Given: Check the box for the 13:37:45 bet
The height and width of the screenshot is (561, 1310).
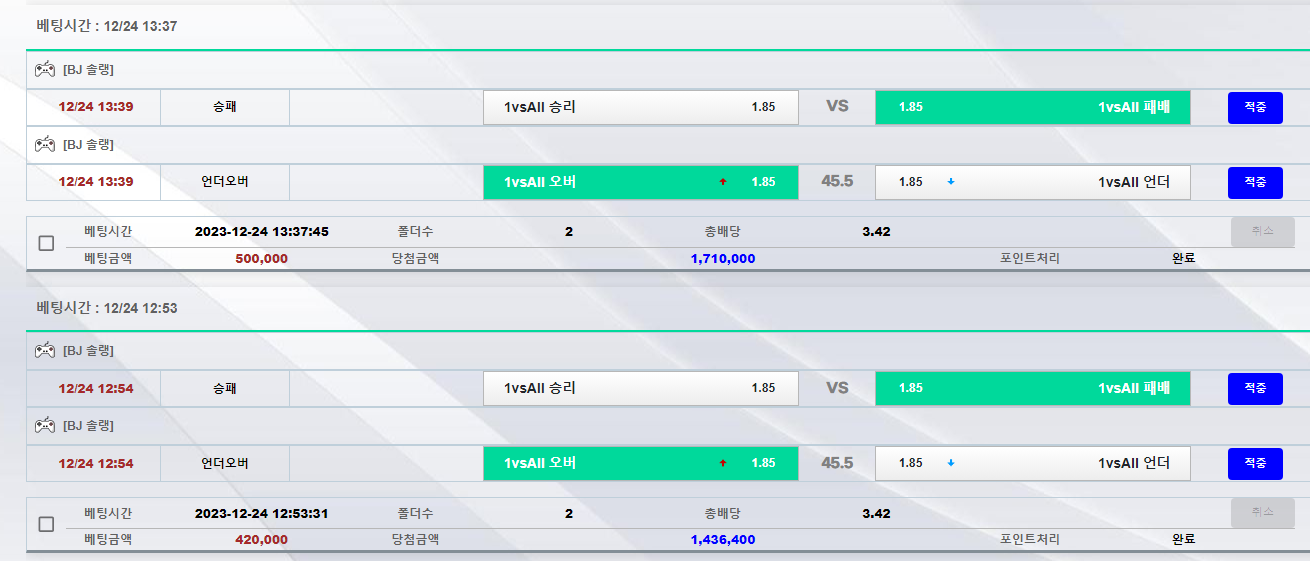Looking at the screenshot, I should coord(46,243).
